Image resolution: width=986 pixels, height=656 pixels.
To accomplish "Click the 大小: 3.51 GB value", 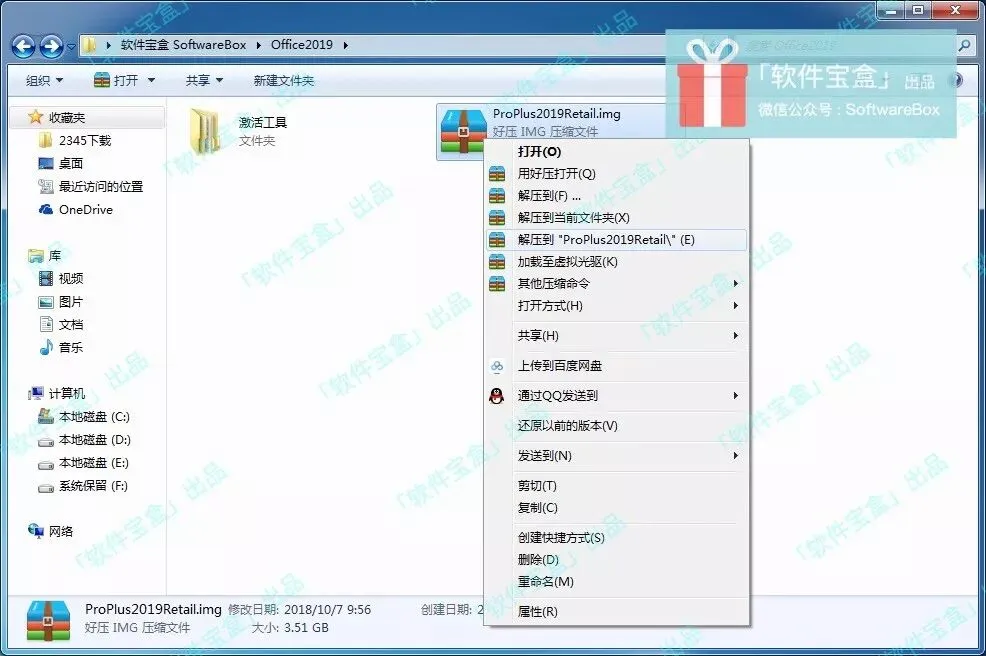I will (306, 628).
